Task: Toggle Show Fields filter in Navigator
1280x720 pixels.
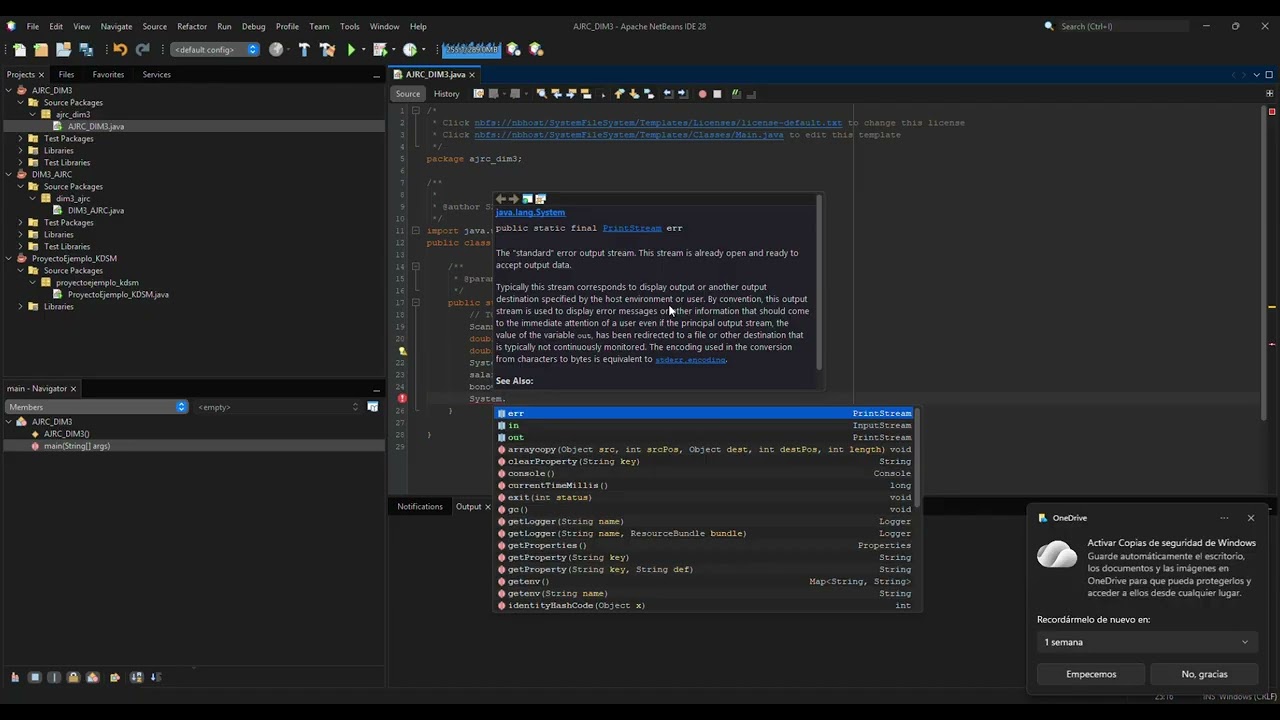Action: point(34,677)
